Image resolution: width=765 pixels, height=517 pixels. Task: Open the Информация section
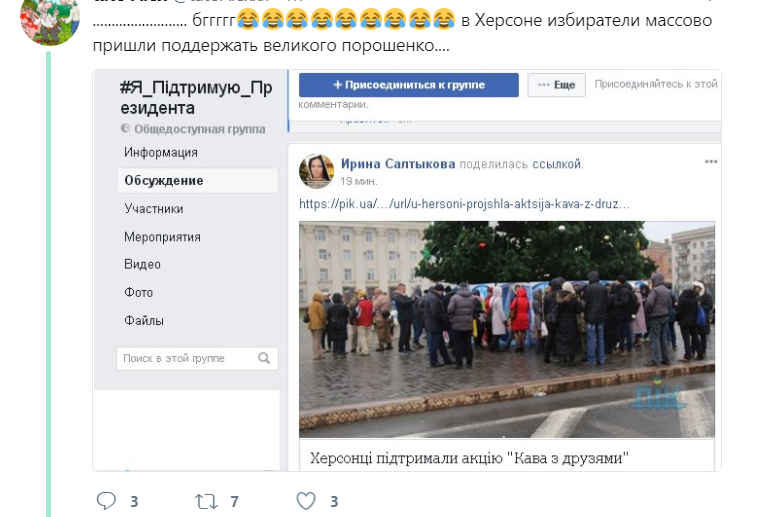[x=161, y=153]
